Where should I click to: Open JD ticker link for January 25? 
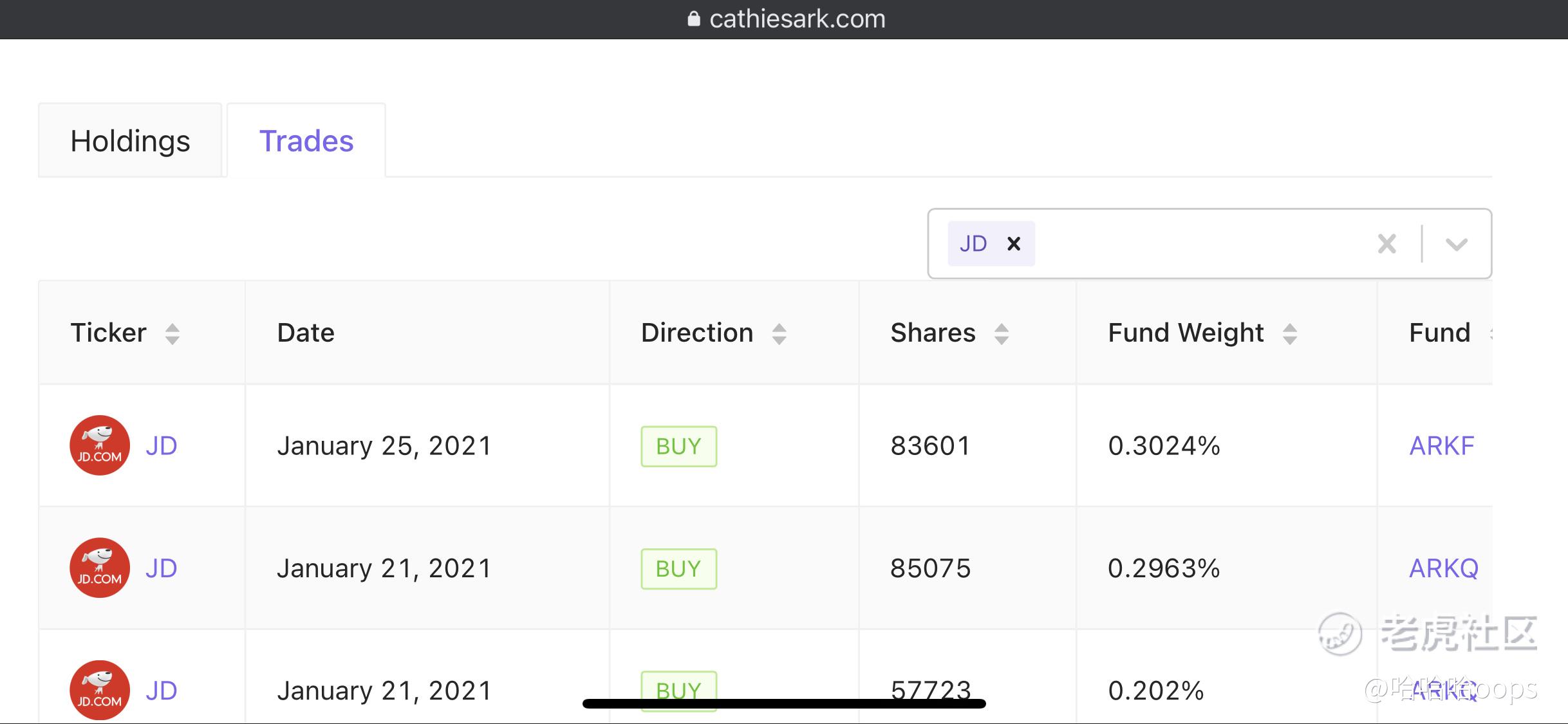pyautogui.click(x=161, y=446)
